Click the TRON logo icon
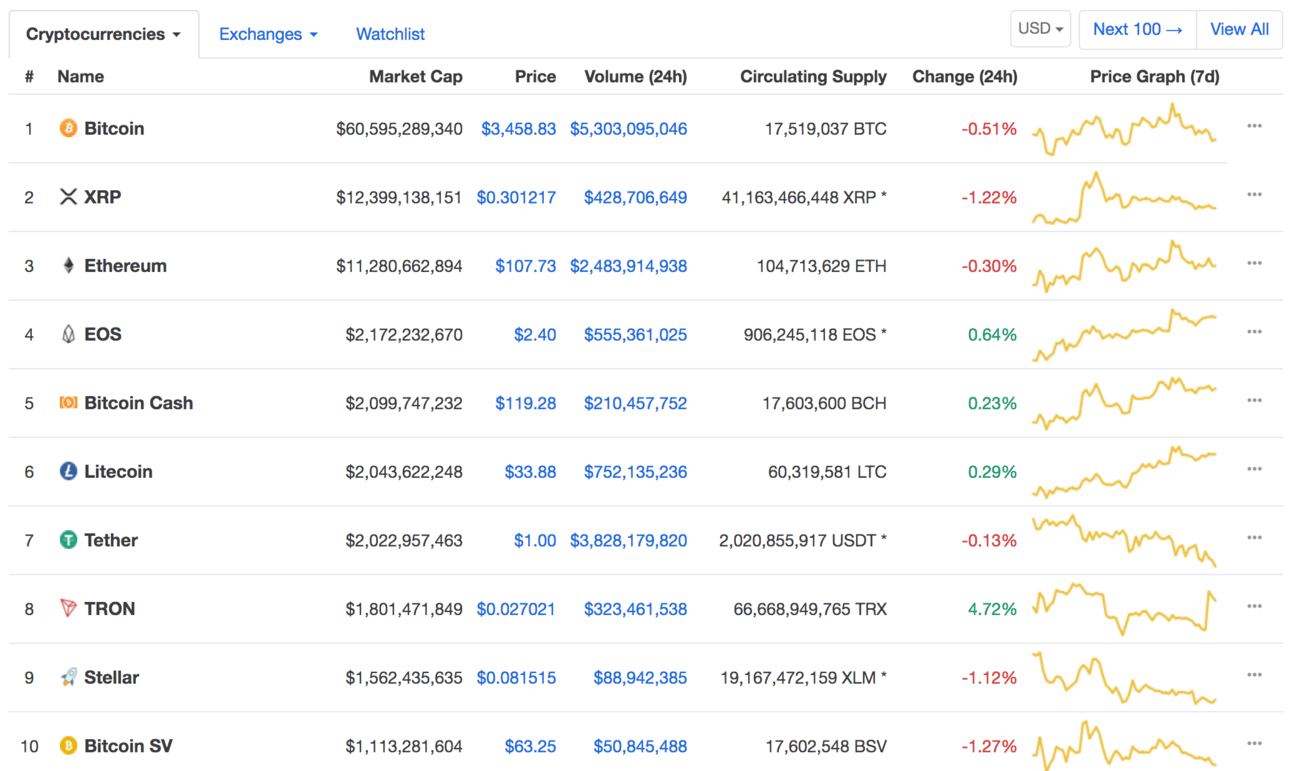This screenshot has width=1292, height=771. coord(68,608)
